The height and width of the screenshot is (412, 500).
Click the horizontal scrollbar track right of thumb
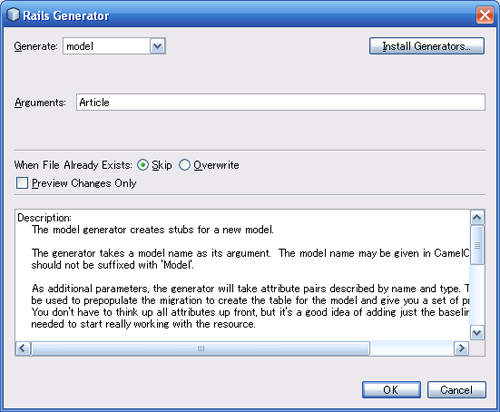click(412, 348)
